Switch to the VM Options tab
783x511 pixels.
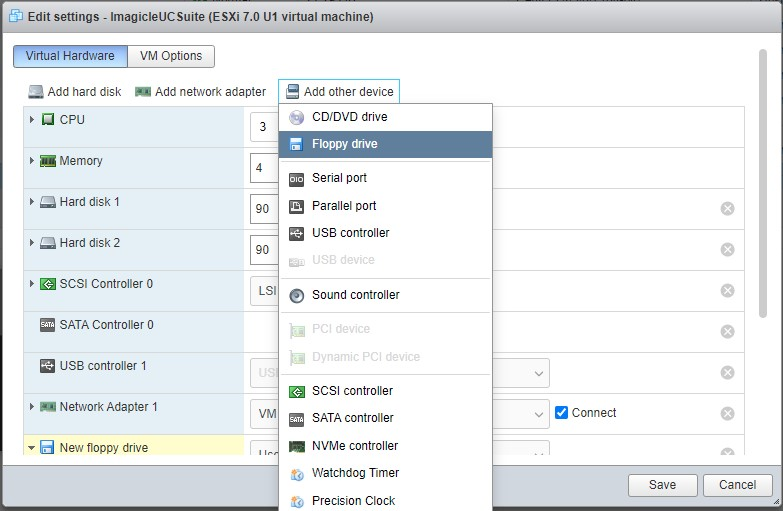(x=171, y=56)
